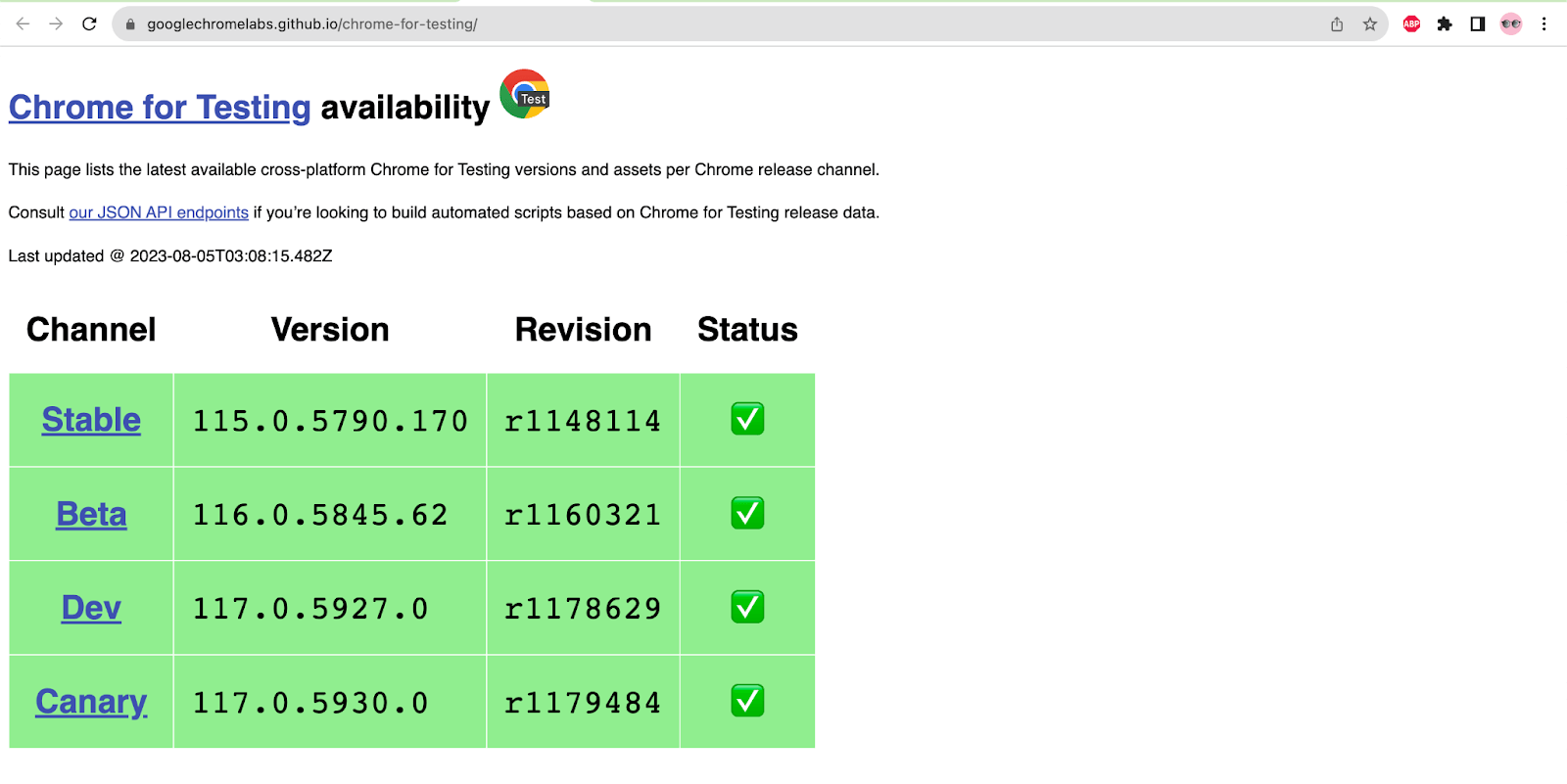
Task: Click version 117.0.5927.0 cell
Action: click(330, 608)
